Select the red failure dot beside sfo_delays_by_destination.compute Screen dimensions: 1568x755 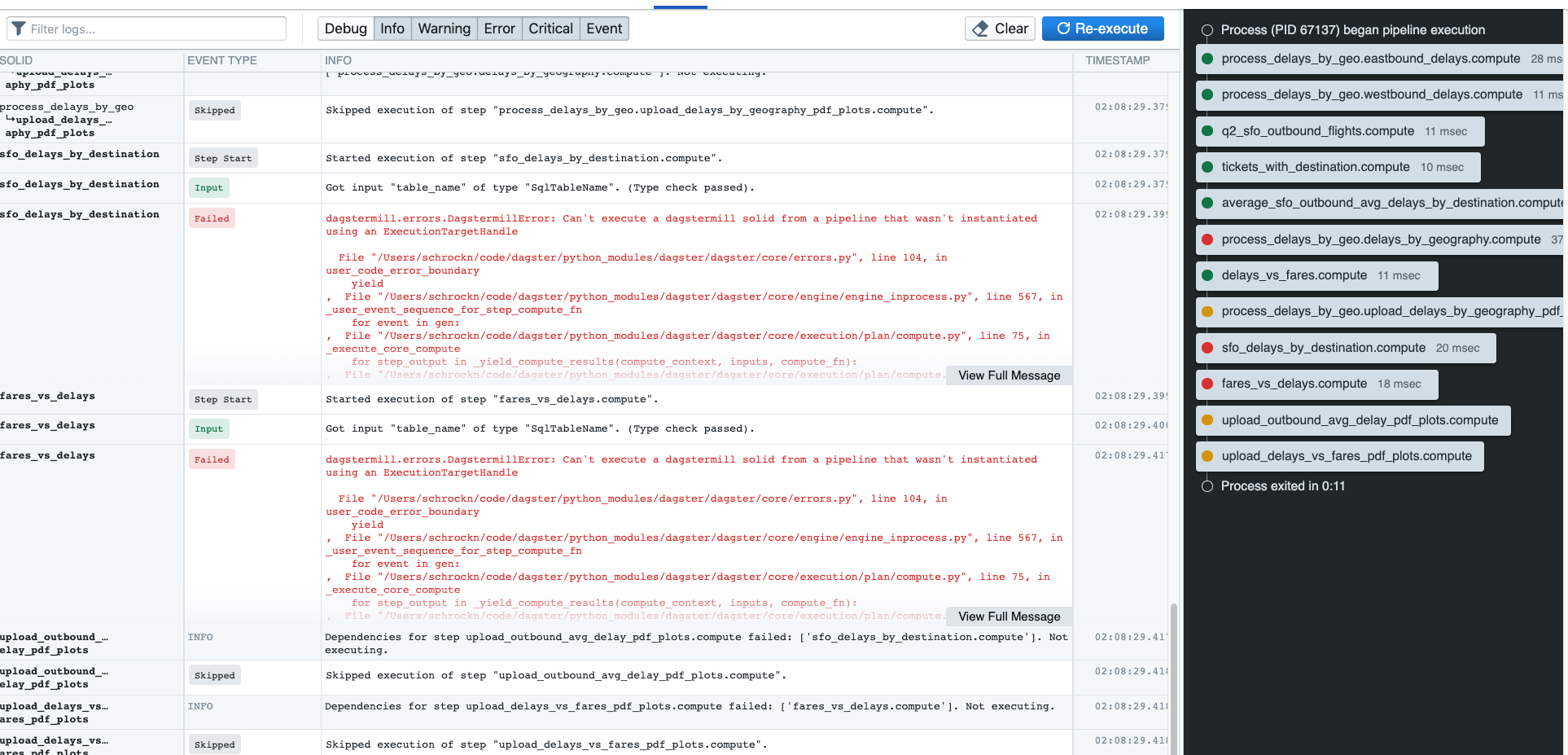1207,348
